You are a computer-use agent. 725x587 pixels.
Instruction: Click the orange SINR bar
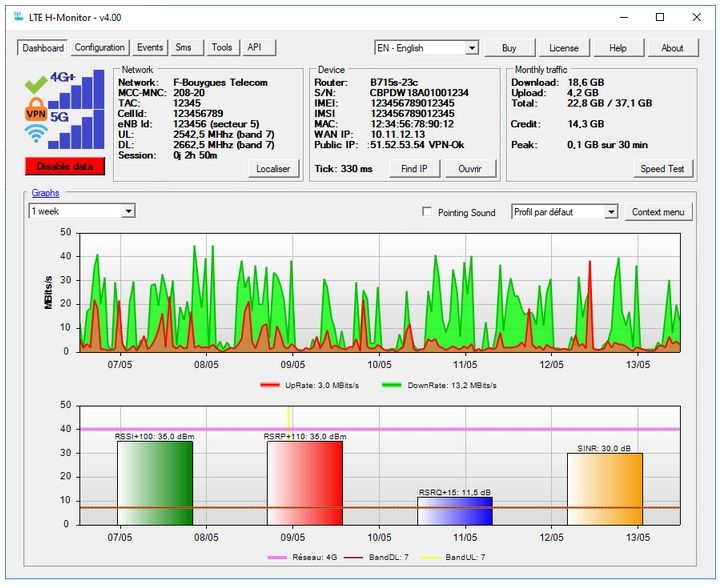click(605, 489)
